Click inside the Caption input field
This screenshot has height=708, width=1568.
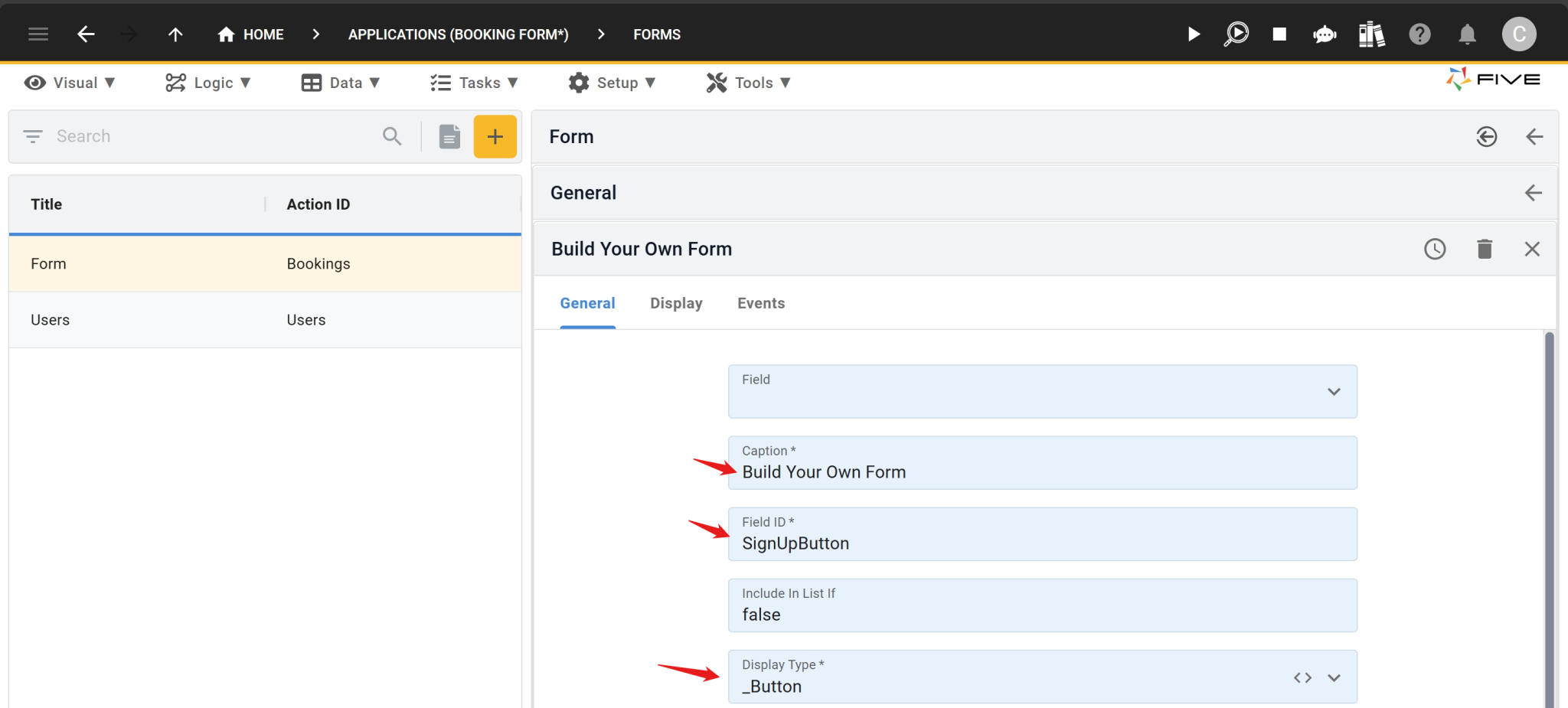click(919, 471)
